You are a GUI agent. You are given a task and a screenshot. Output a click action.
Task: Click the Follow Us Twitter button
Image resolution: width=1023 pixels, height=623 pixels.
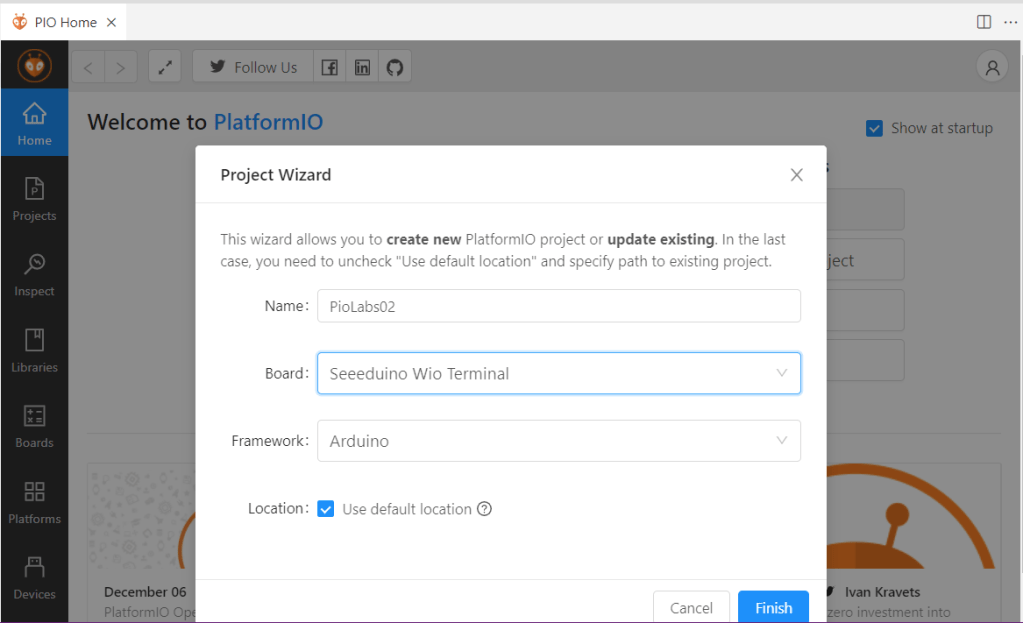[x=253, y=68]
